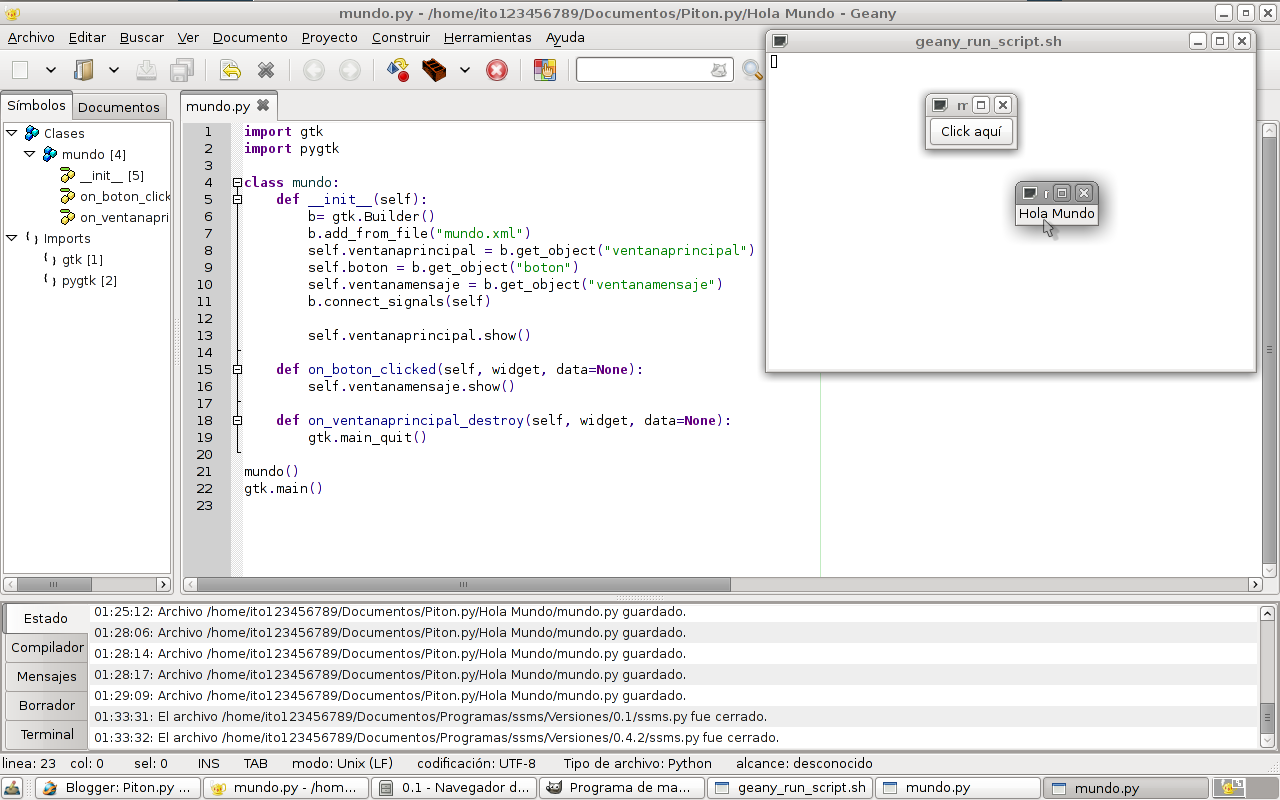
Task: Switch to the geany_run_script.sh taskbar entry
Action: click(x=789, y=788)
